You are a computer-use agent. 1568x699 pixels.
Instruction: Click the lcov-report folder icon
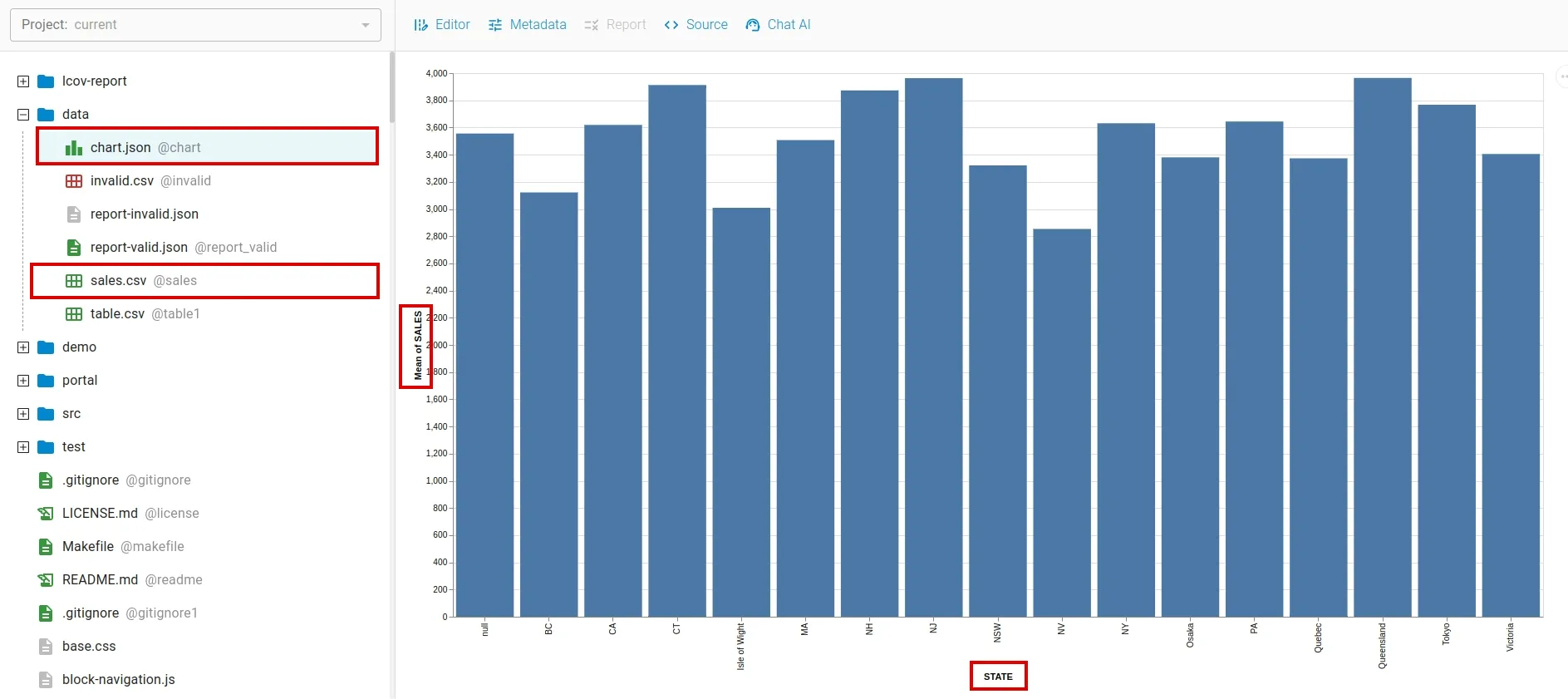pos(47,81)
